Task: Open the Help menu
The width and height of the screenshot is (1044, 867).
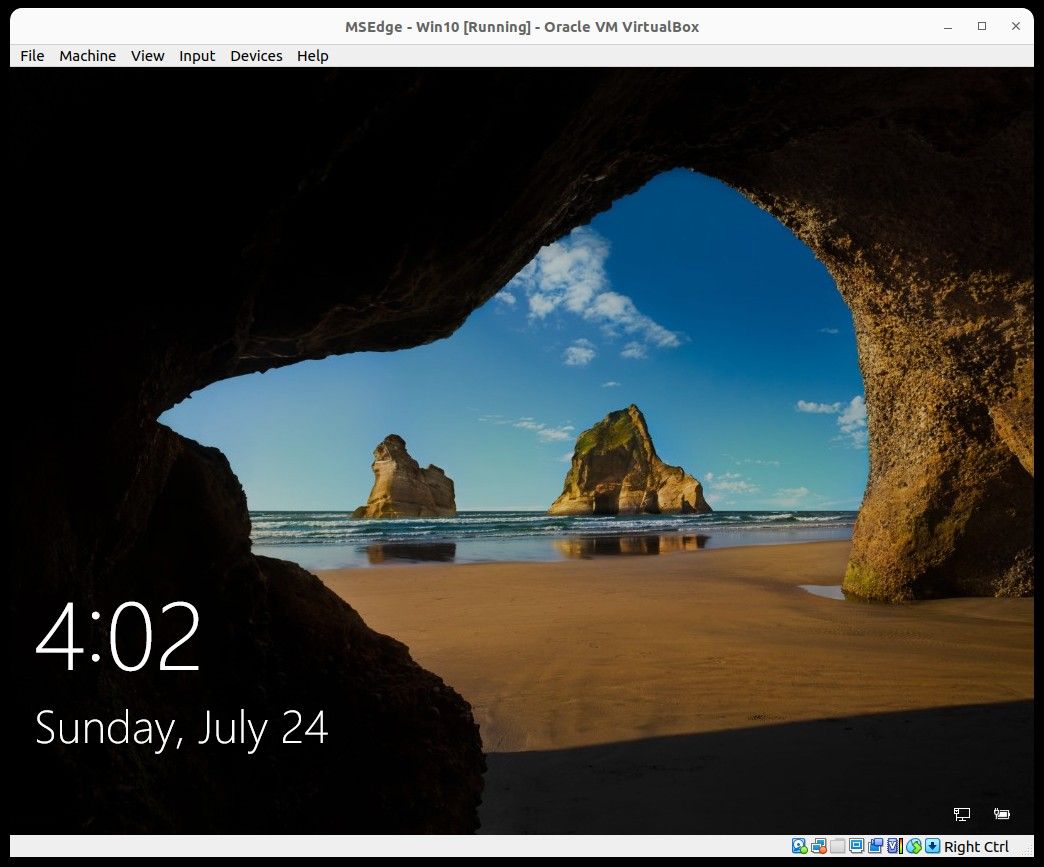Action: [312, 56]
